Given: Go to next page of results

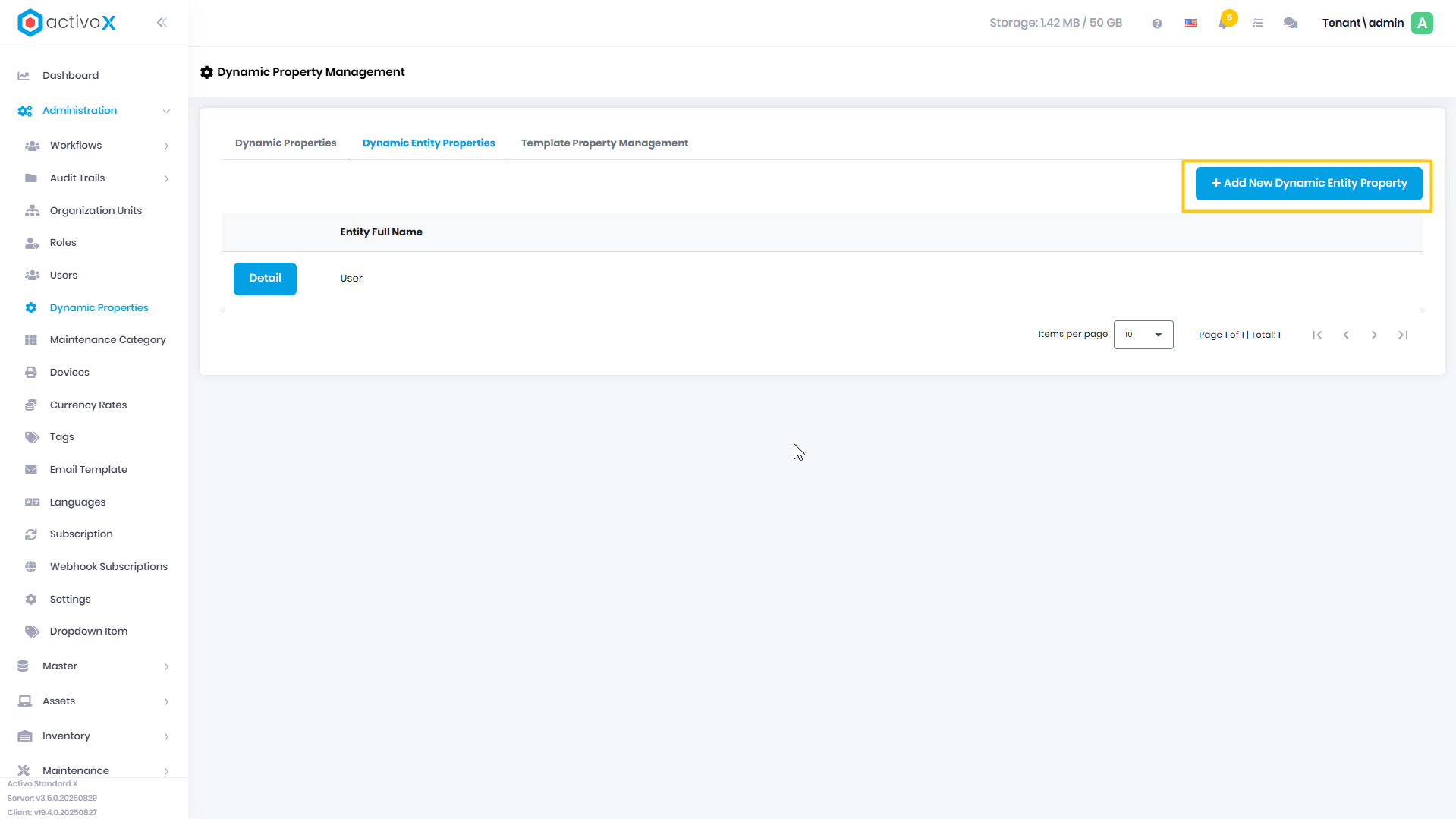Looking at the screenshot, I should pyautogui.click(x=1374, y=335).
